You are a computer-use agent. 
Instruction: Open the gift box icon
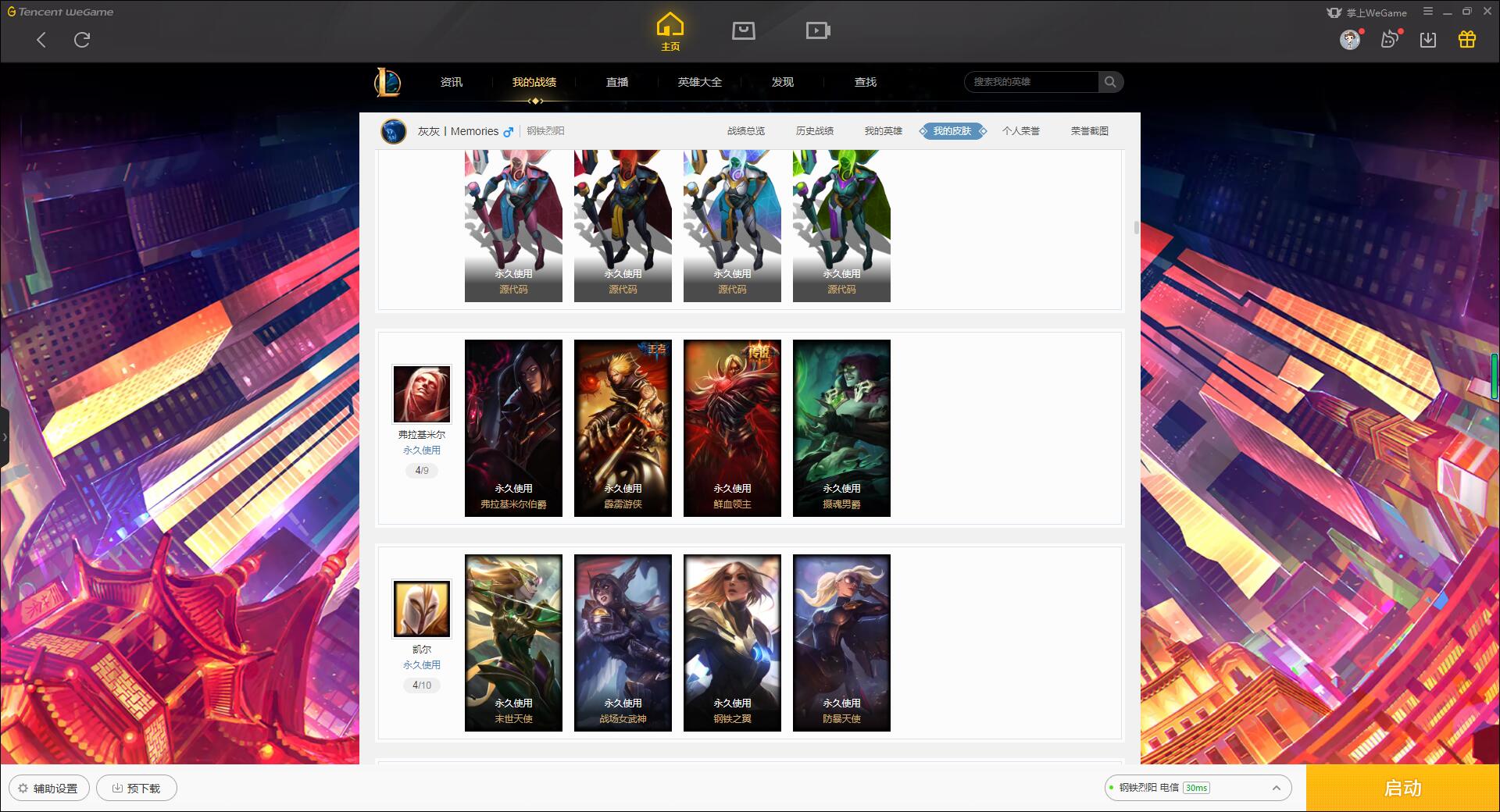pos(1467,39)
